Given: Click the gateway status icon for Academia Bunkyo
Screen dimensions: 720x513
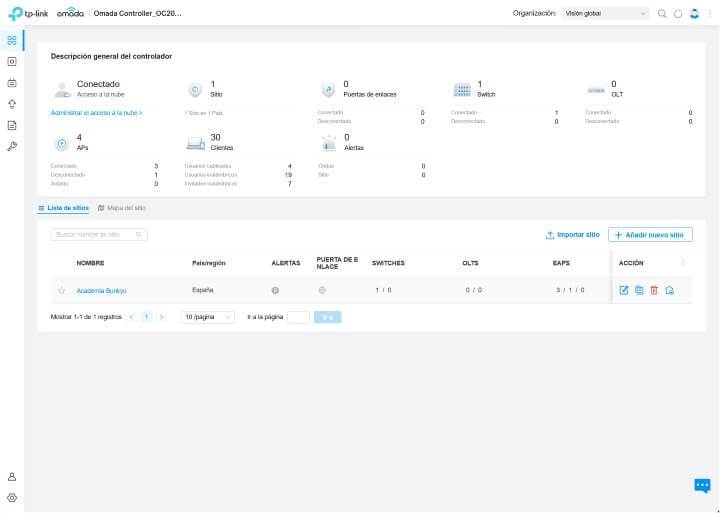Looking at the screenshot, I should (x=322, y=290).
